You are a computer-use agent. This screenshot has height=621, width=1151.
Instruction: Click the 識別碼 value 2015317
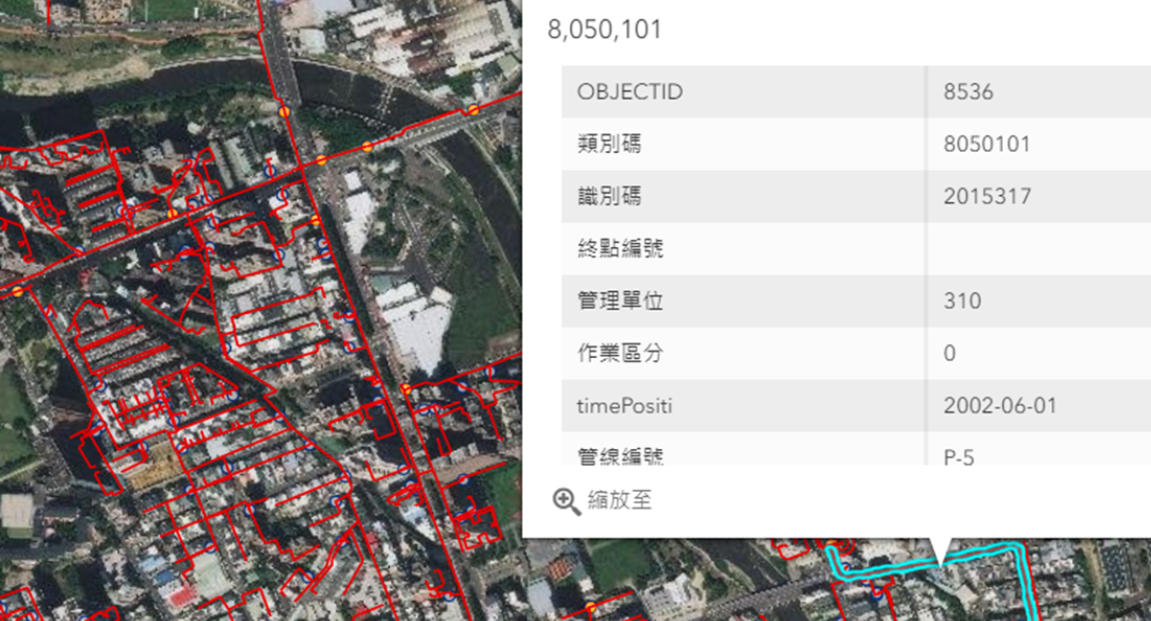(986, 196)
